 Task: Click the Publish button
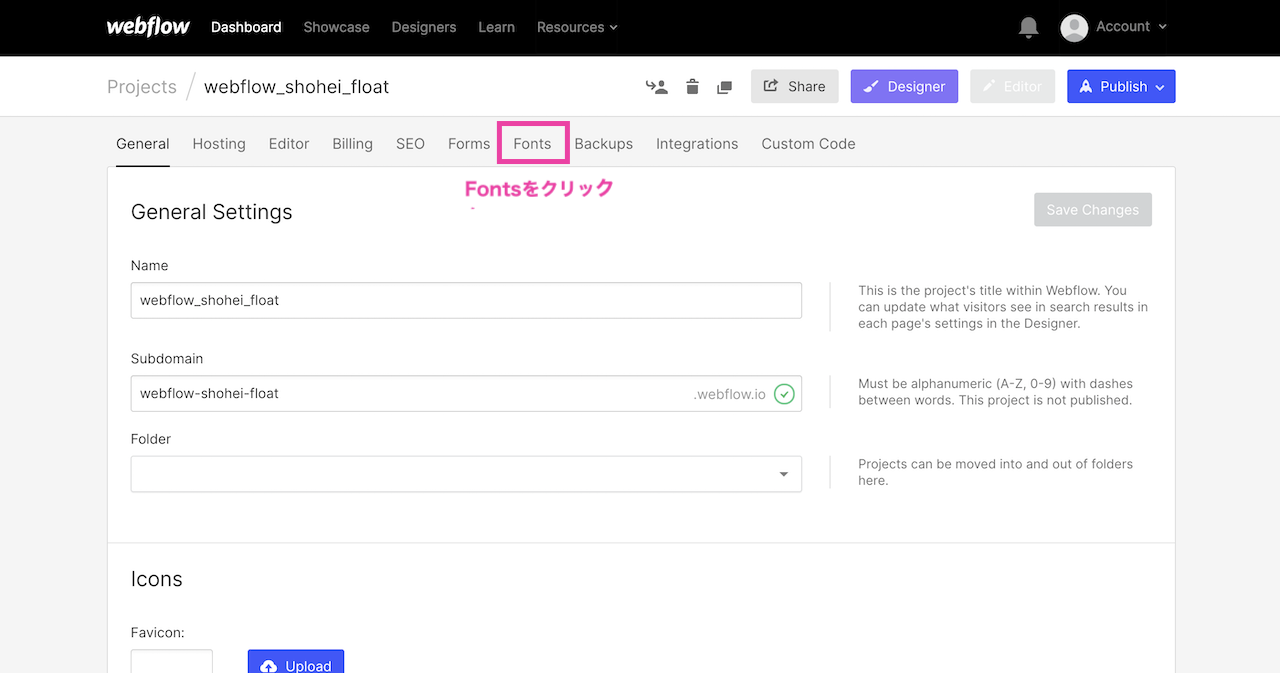click(1121, 86)
